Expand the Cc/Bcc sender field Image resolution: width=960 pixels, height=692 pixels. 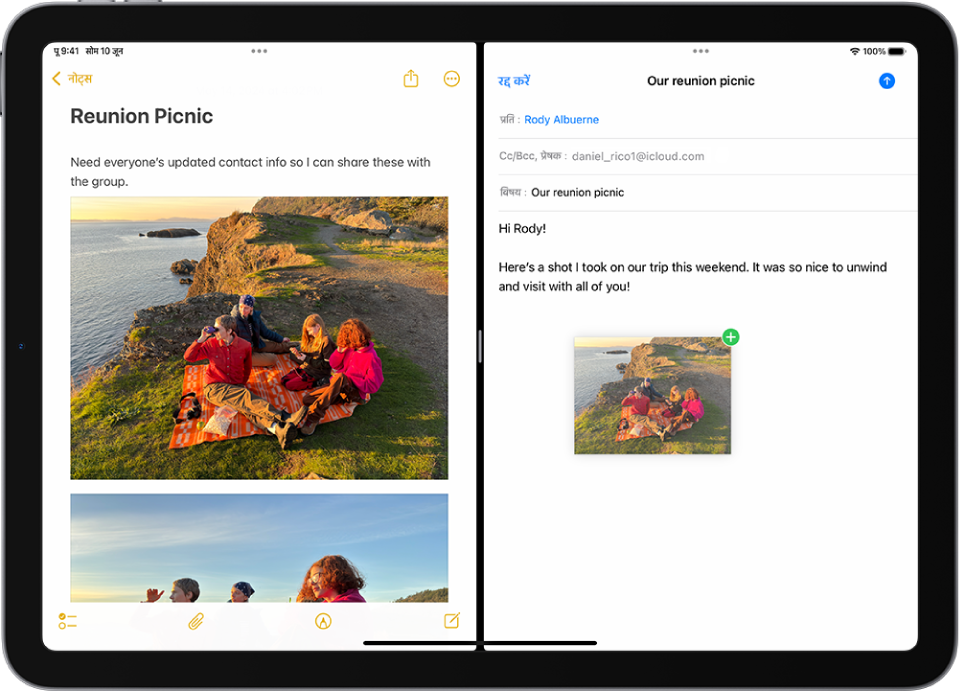pos(707,156)
